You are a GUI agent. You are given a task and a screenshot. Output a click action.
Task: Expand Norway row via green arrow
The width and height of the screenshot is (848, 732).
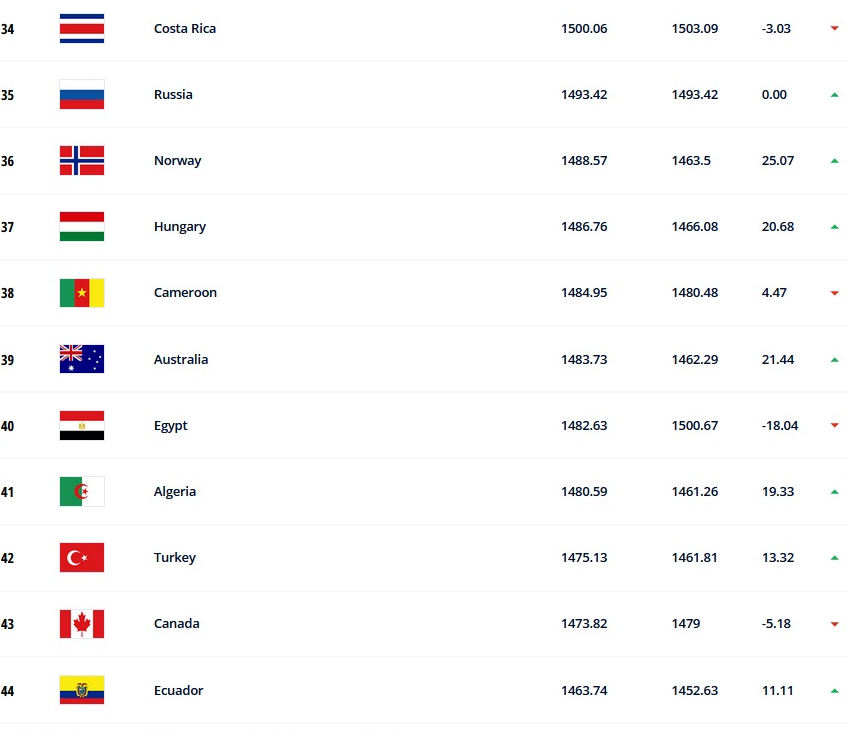834,161
